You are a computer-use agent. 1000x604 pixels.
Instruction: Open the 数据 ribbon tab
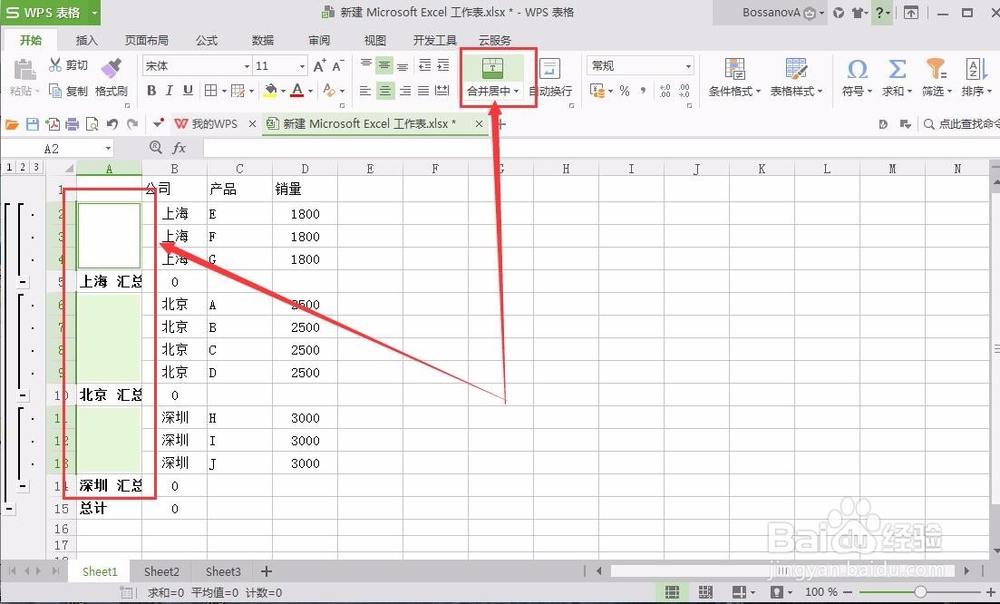263,40
